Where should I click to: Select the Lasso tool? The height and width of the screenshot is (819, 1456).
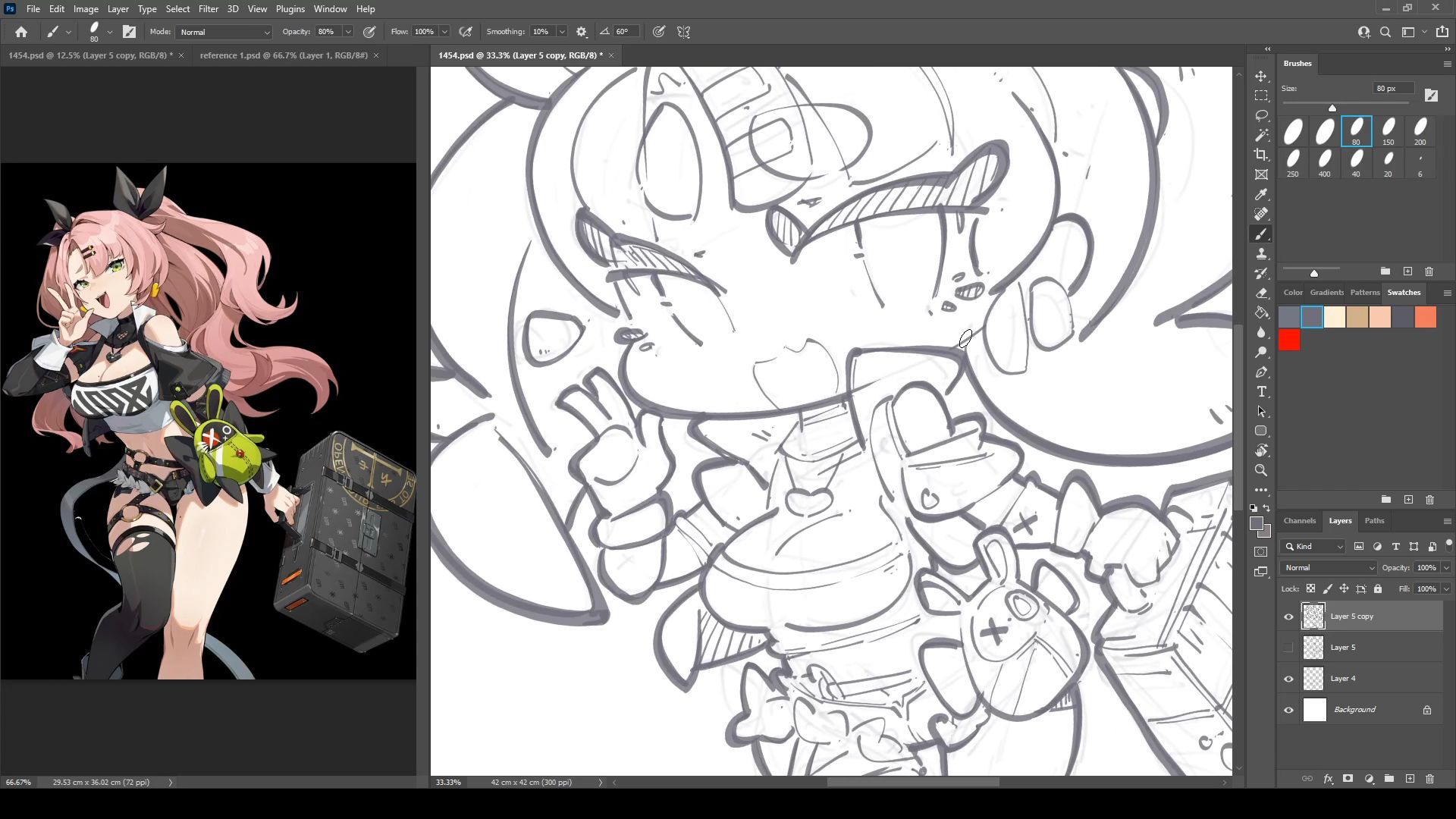[1261, 115]
